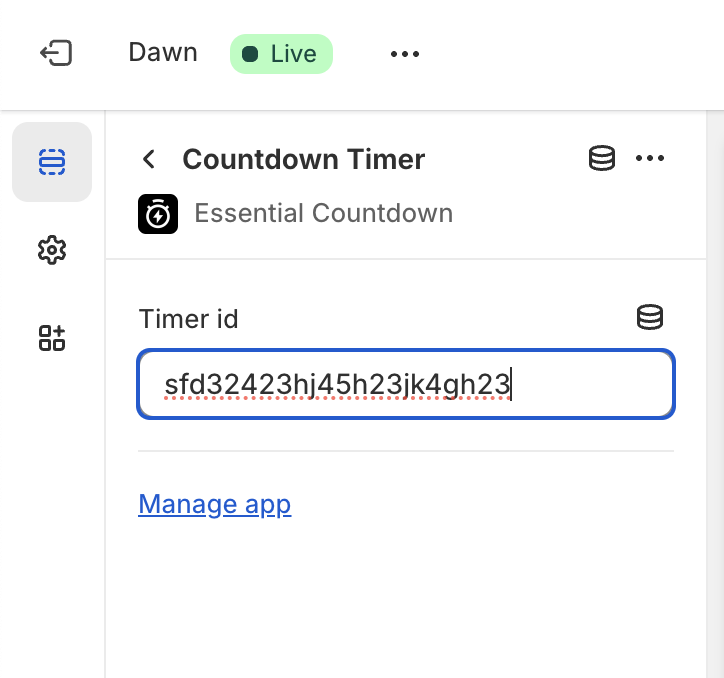Viewport: 724px width, 678px height.
Task: Open the more actions menu next to Live
Action: coord(404,54)
